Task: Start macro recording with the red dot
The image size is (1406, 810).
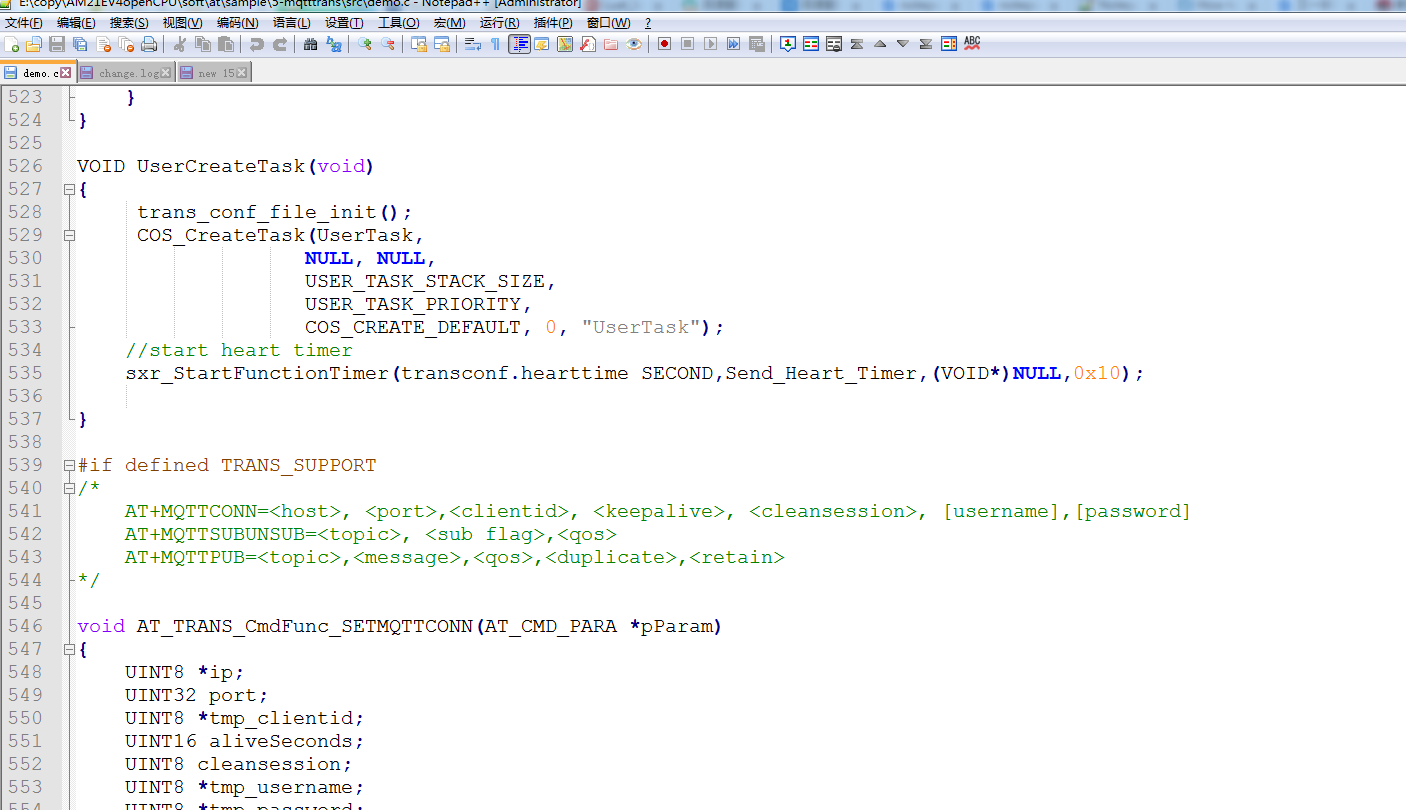Action: tap(664, 44)
